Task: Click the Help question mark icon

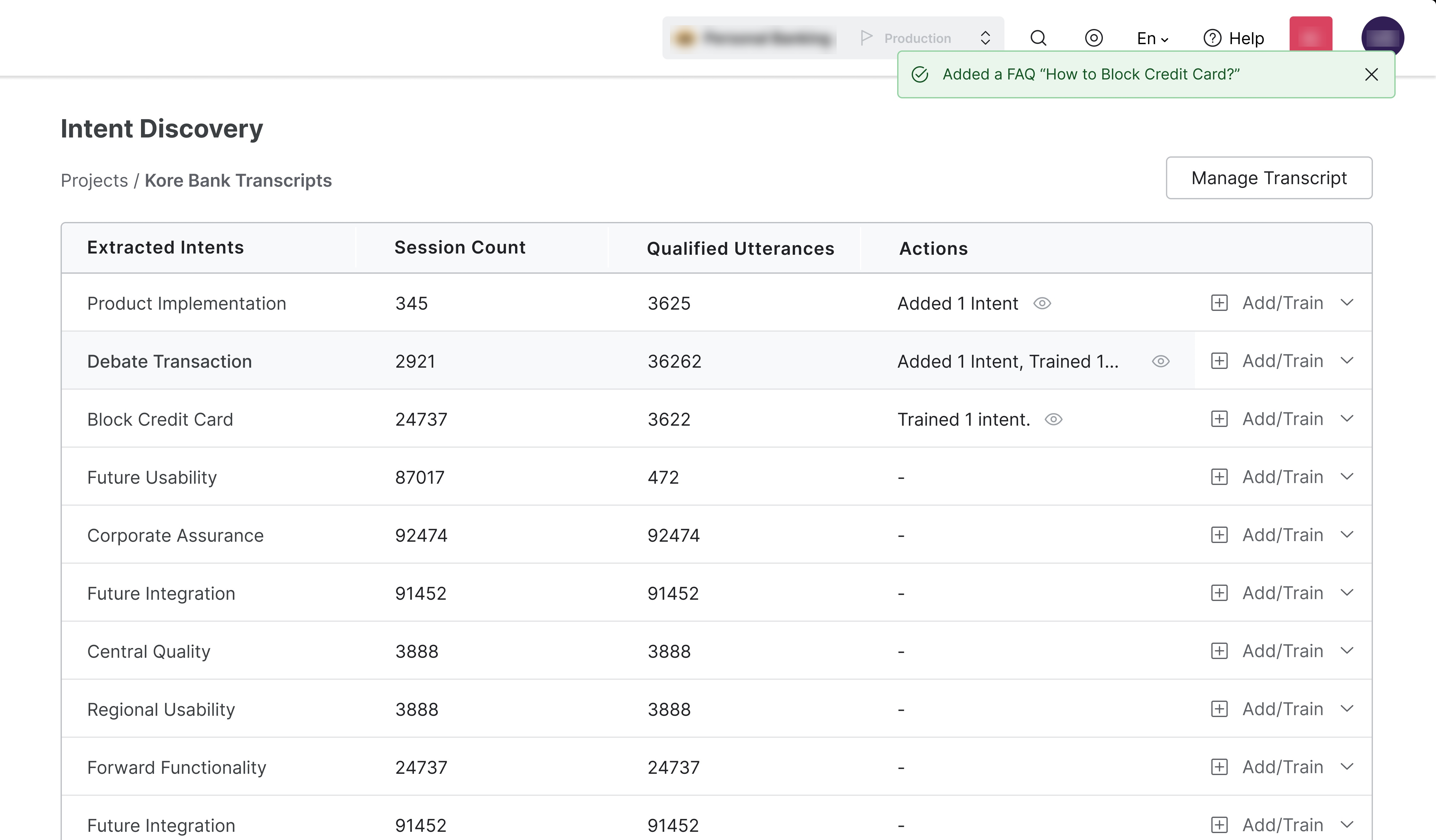Action: click(x=1212, y=38)
